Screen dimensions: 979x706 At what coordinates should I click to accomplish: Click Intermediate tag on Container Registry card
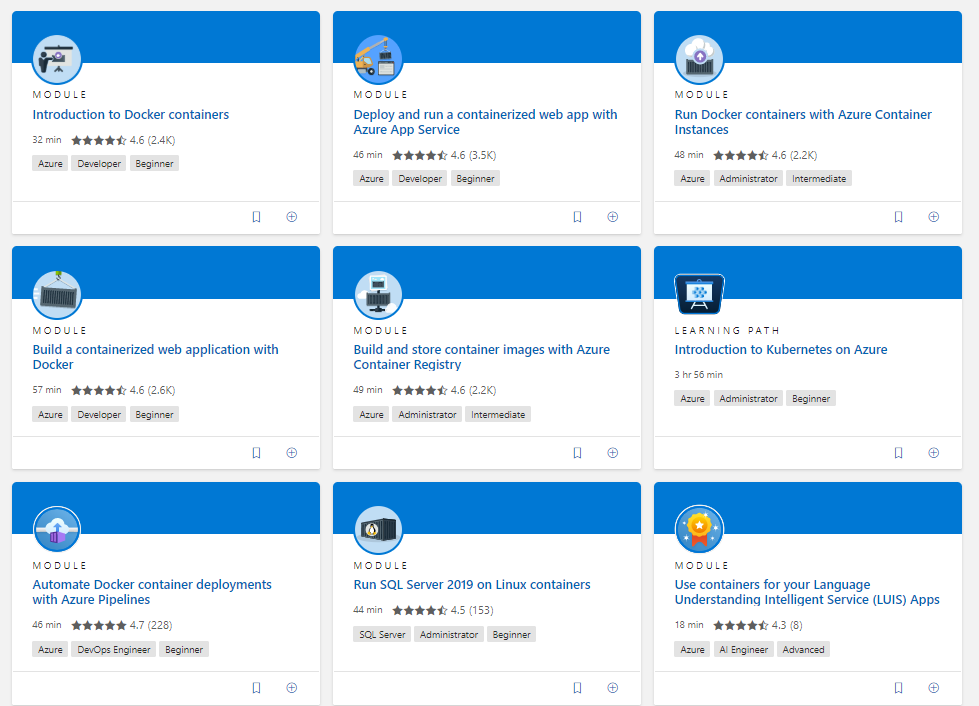498,414
